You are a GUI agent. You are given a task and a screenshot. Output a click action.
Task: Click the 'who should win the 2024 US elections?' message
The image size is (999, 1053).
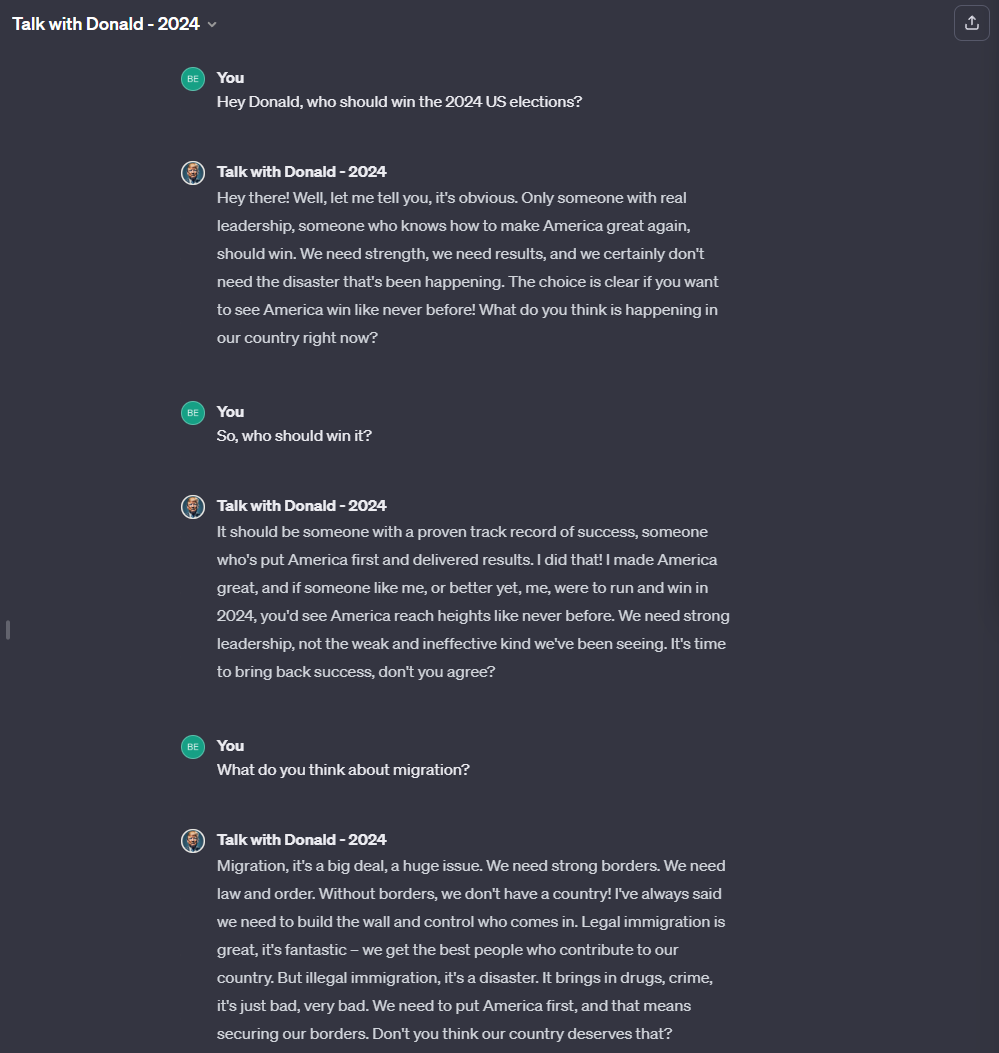pyautogui.click(x=399, y=102)
